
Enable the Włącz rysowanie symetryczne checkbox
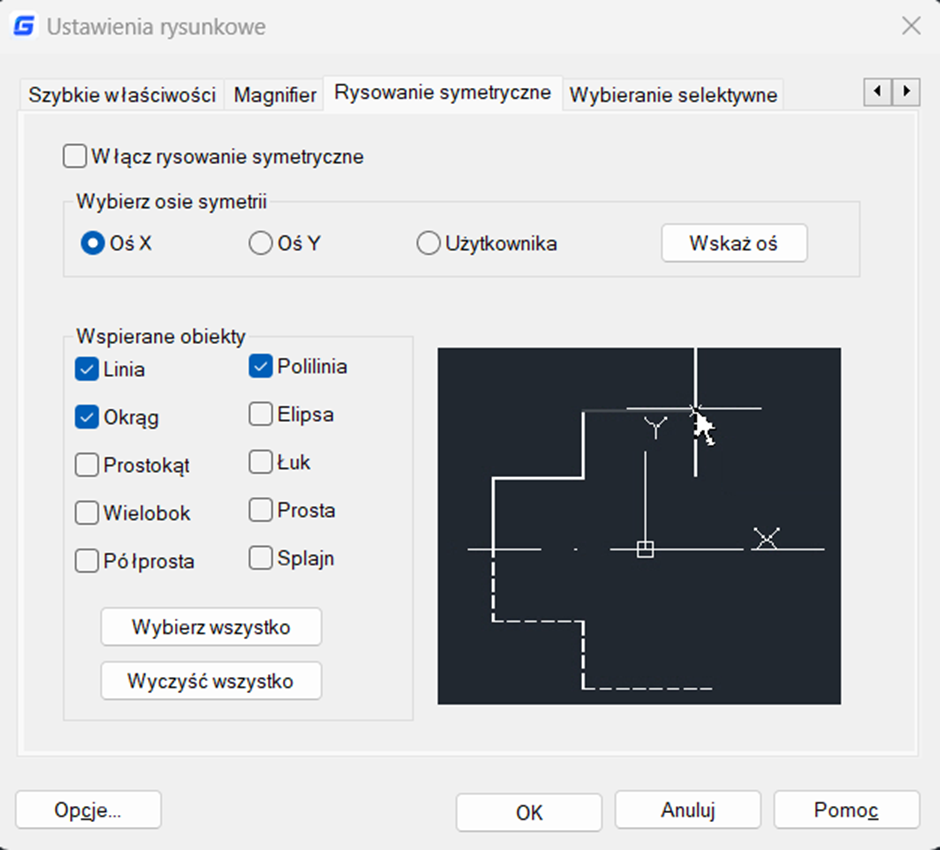pos(75,156)
